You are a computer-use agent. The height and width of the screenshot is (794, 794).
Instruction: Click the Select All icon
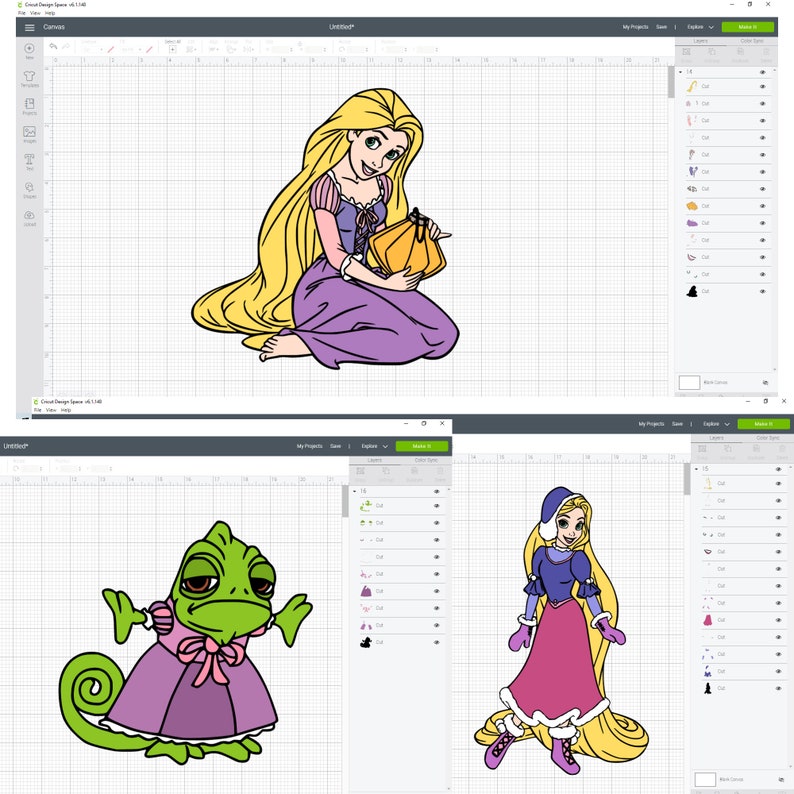pos(173,49)
